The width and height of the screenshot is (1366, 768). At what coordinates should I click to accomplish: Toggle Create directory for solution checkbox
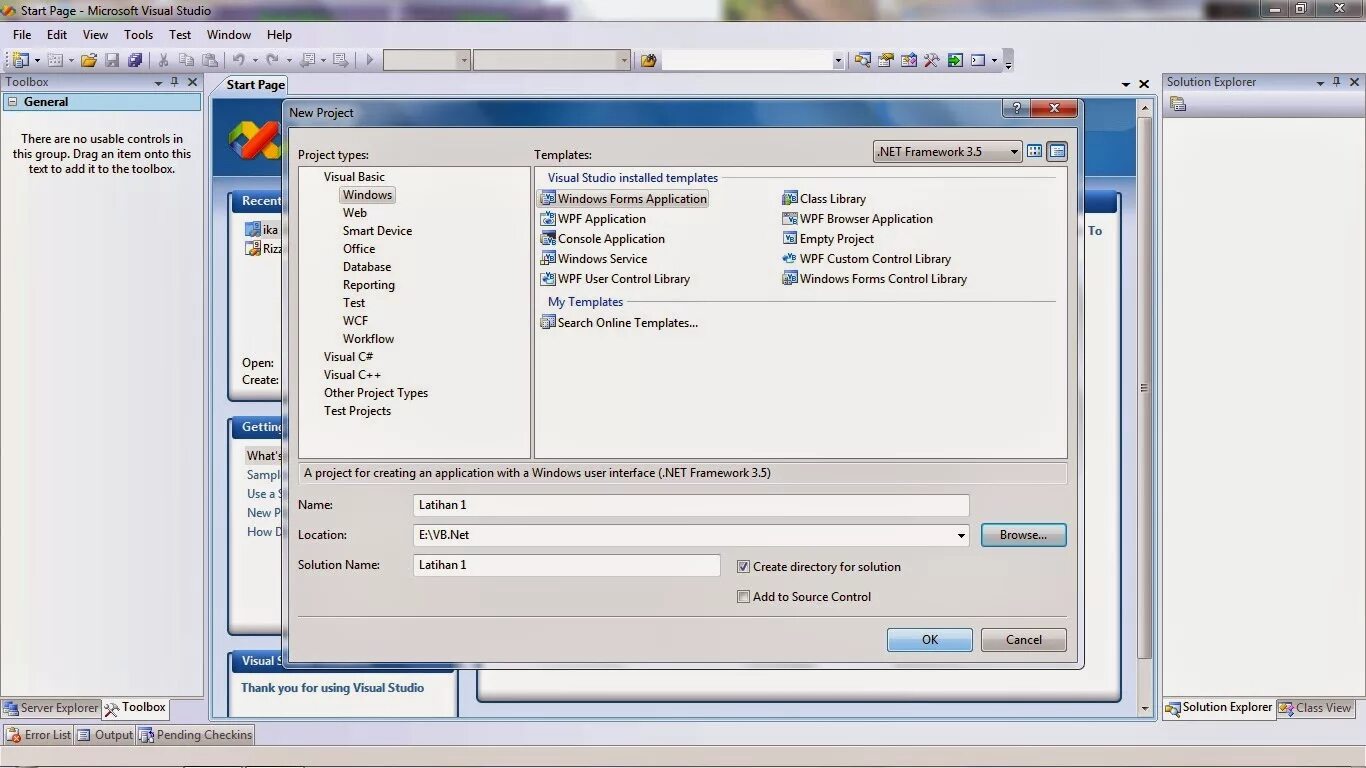[x=743, y=567]
